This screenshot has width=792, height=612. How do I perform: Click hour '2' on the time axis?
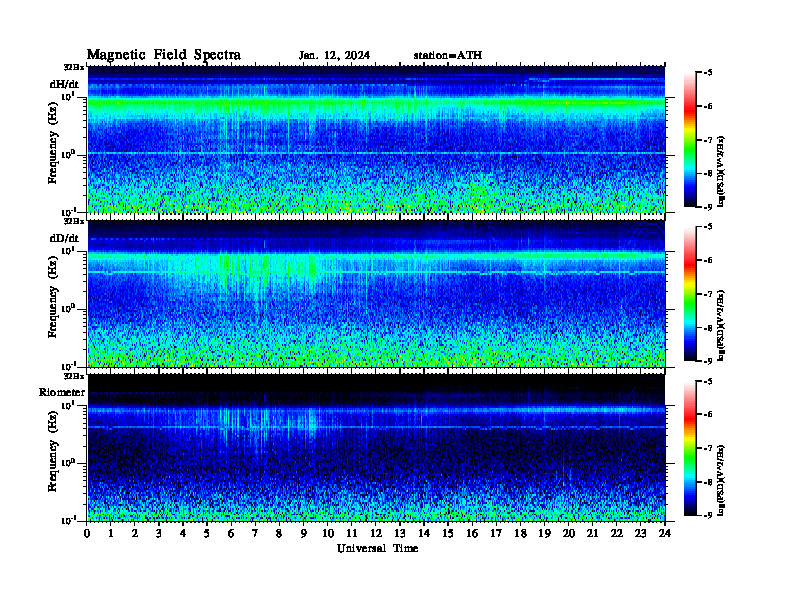click(x=135, y=534)
